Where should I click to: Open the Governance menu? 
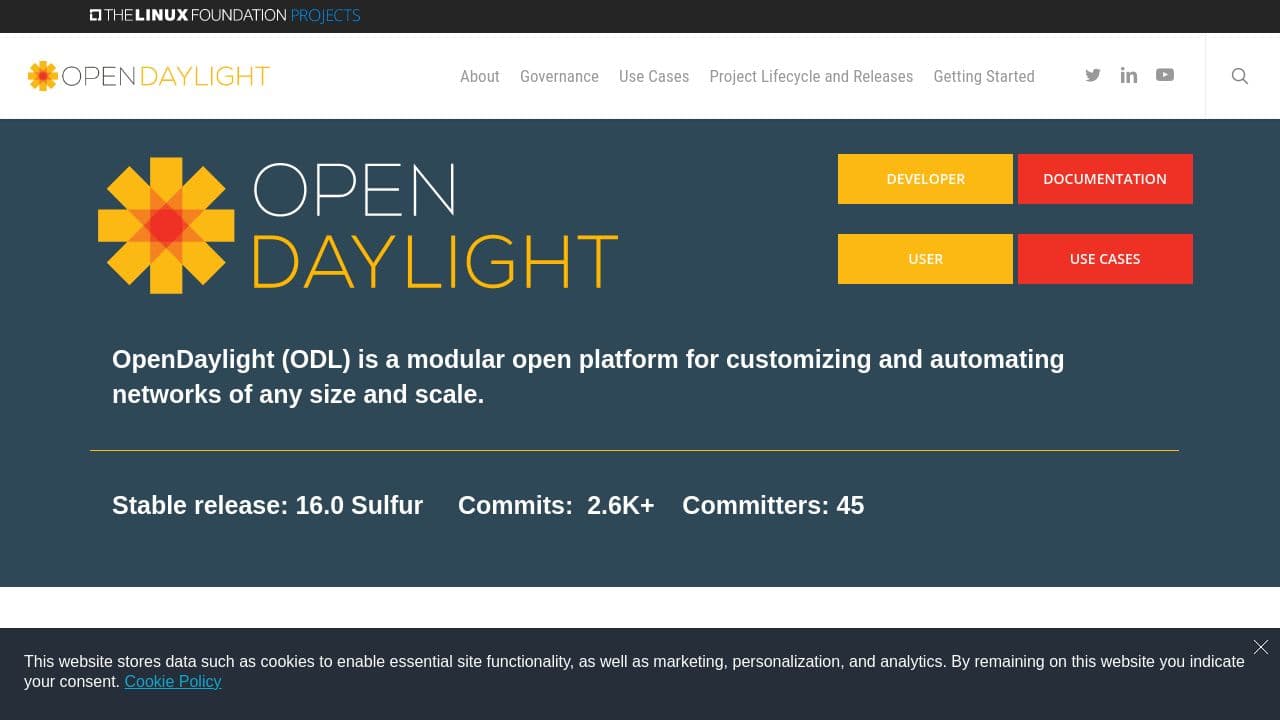[x=559, y=76]
